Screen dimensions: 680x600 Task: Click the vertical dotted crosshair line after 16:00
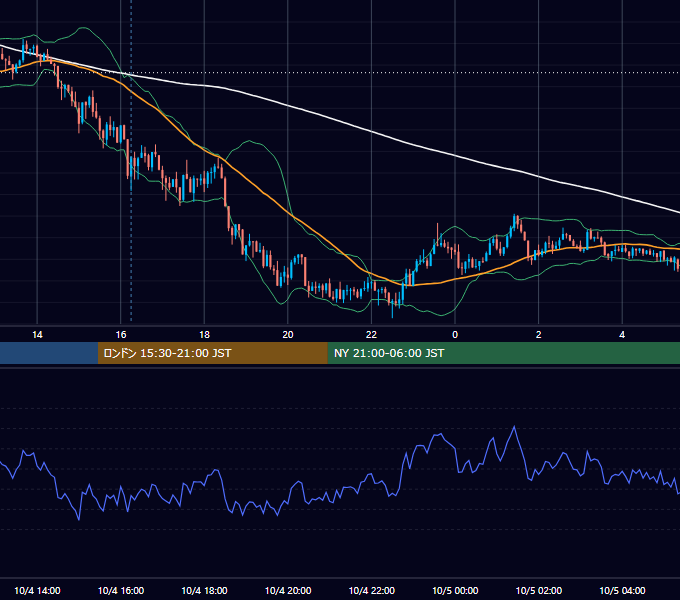(131, 162)
